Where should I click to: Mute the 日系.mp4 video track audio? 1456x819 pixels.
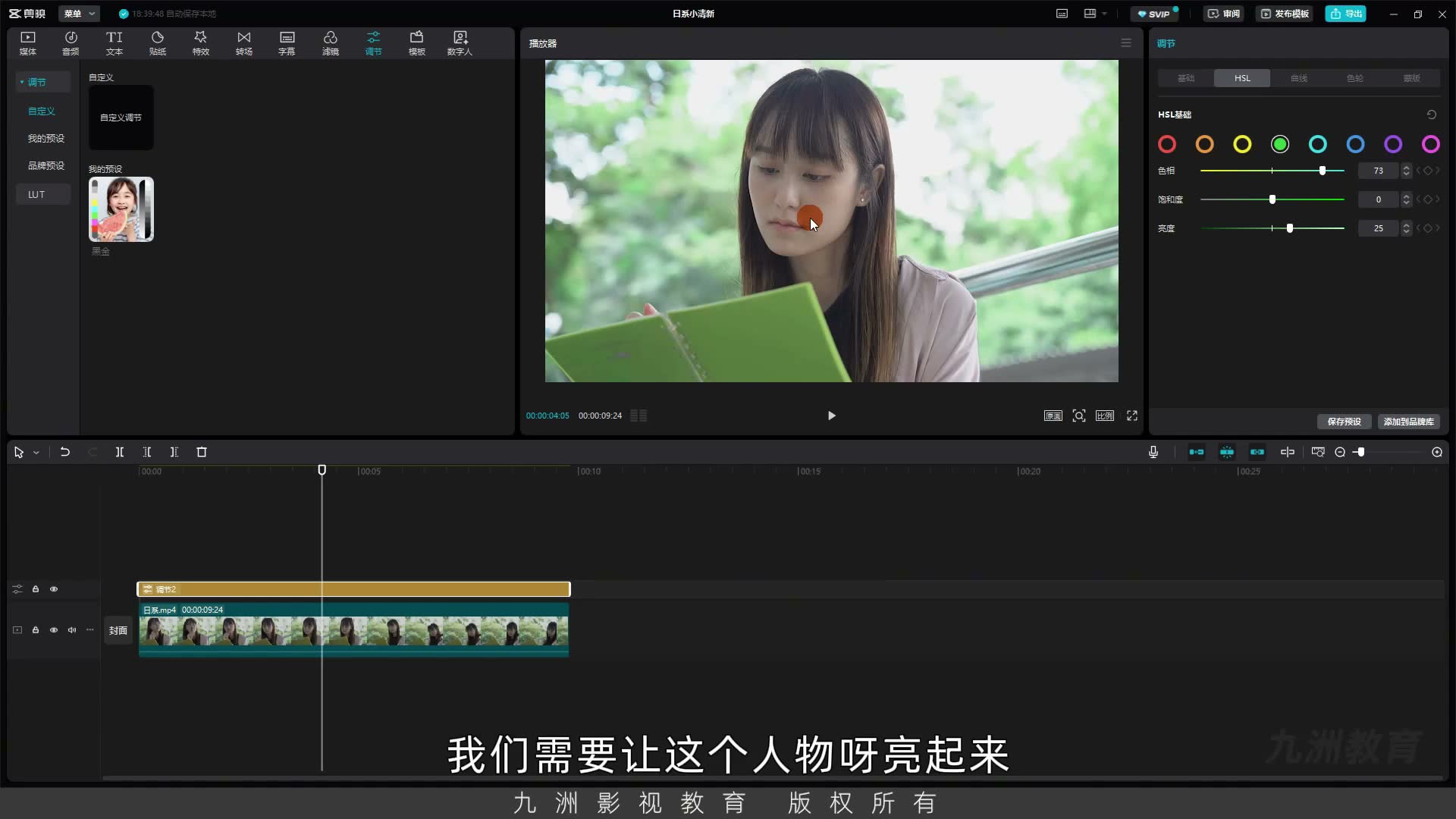72,630
